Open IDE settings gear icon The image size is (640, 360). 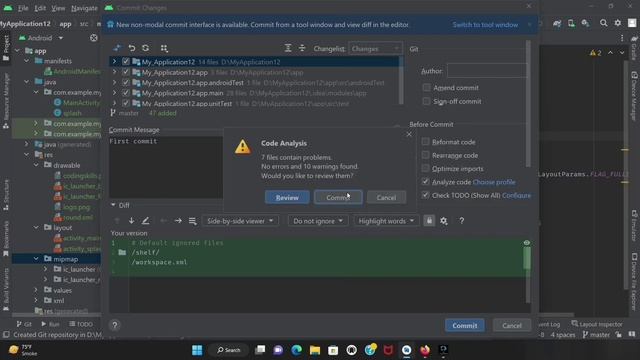[618, 23]
